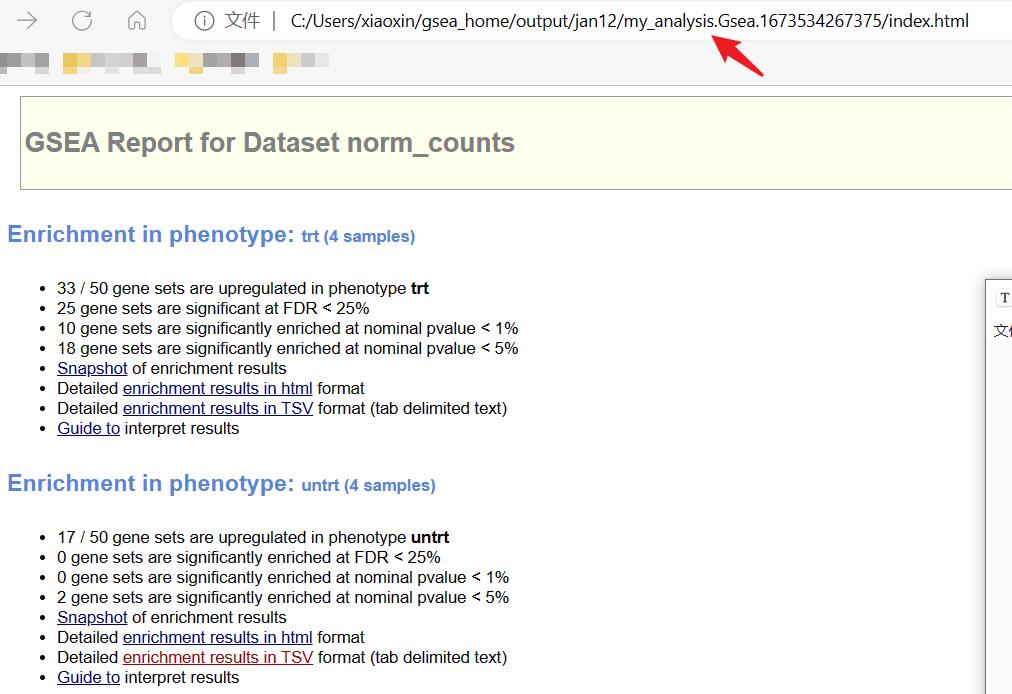
Task: Click the first blurred bookmark bar item
Action: [x=24, y=63]
